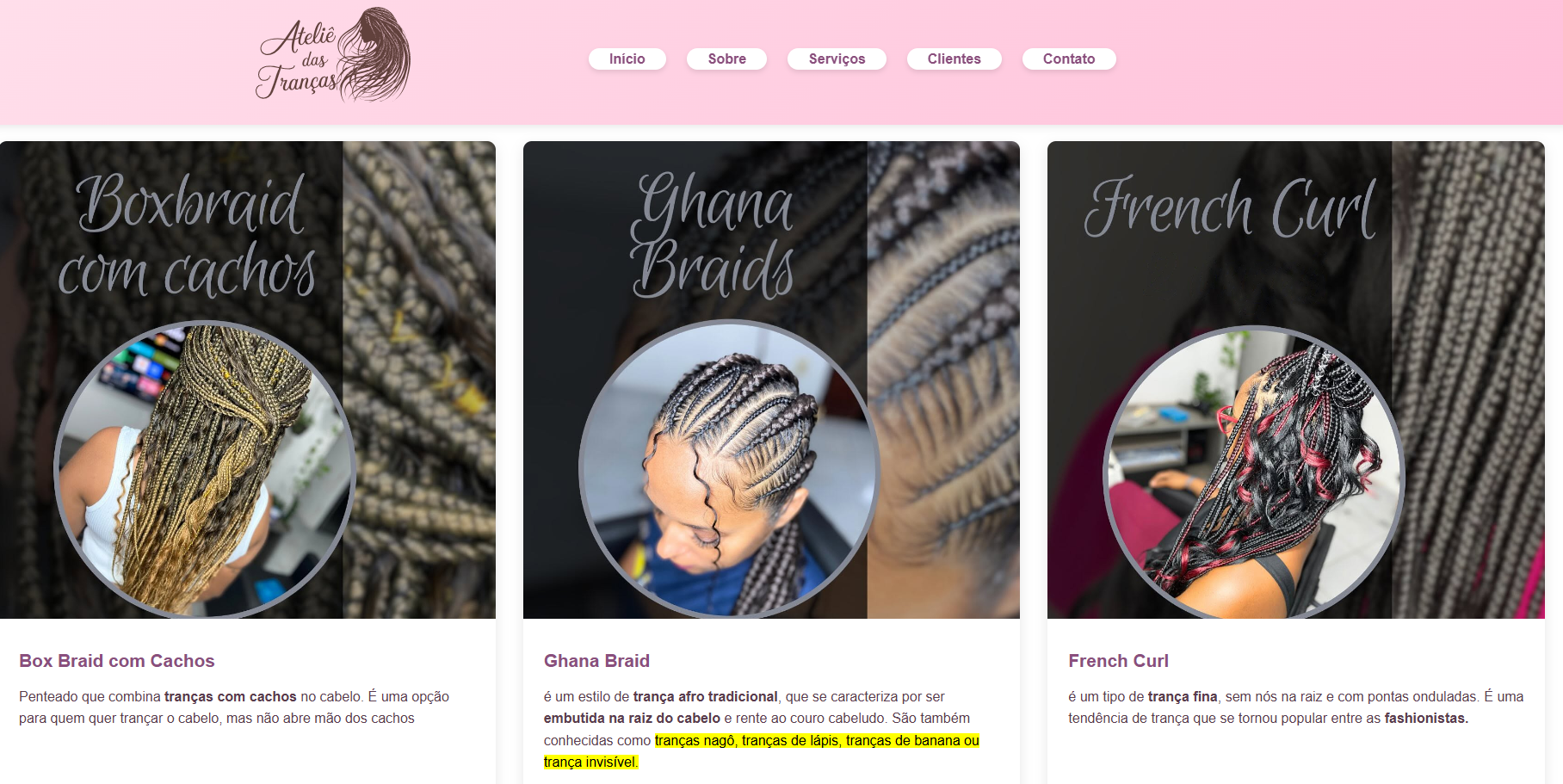This screenshot has width=1563, height=784.
Task: Open the French Curl circular photo
Action: point(1254,473)
